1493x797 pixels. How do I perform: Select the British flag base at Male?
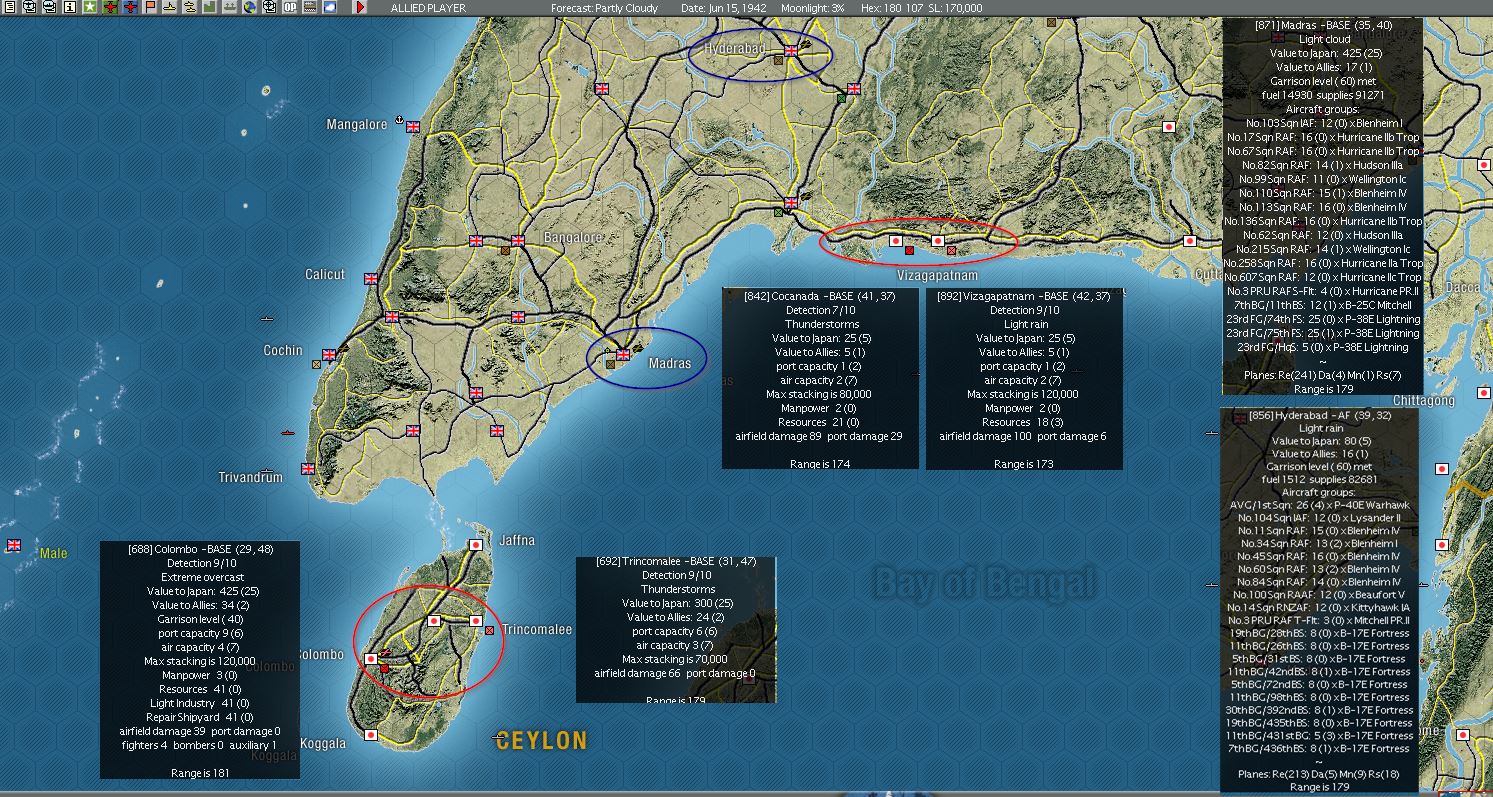[14, 545]
